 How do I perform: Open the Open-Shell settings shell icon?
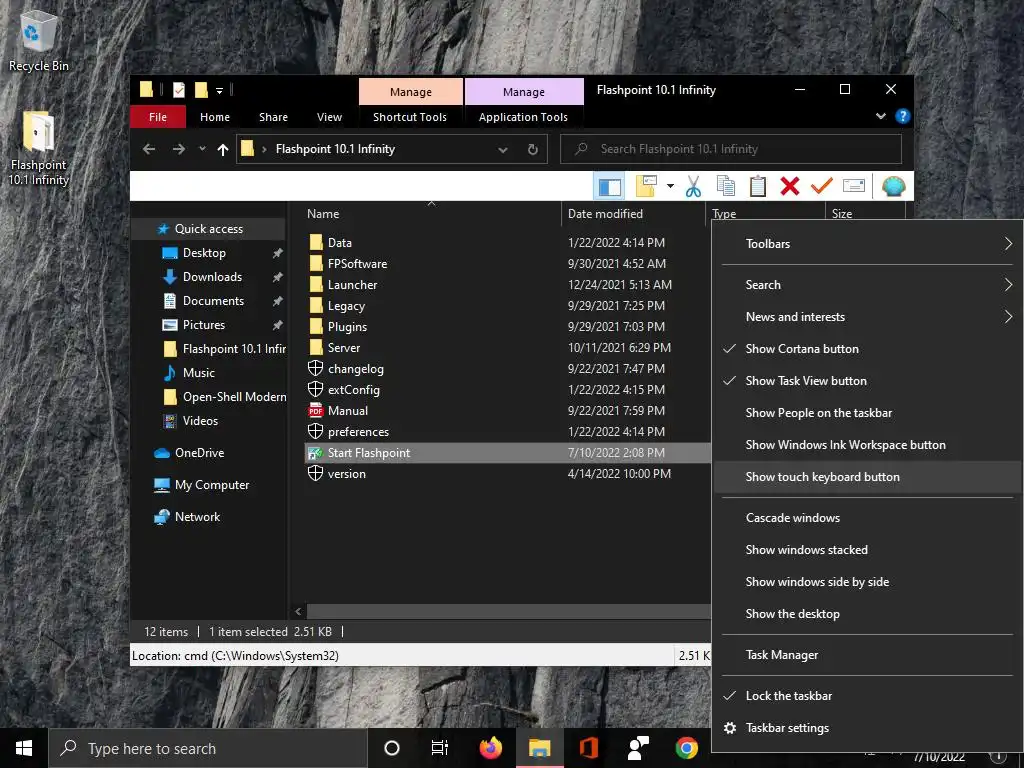pos(893,187)
